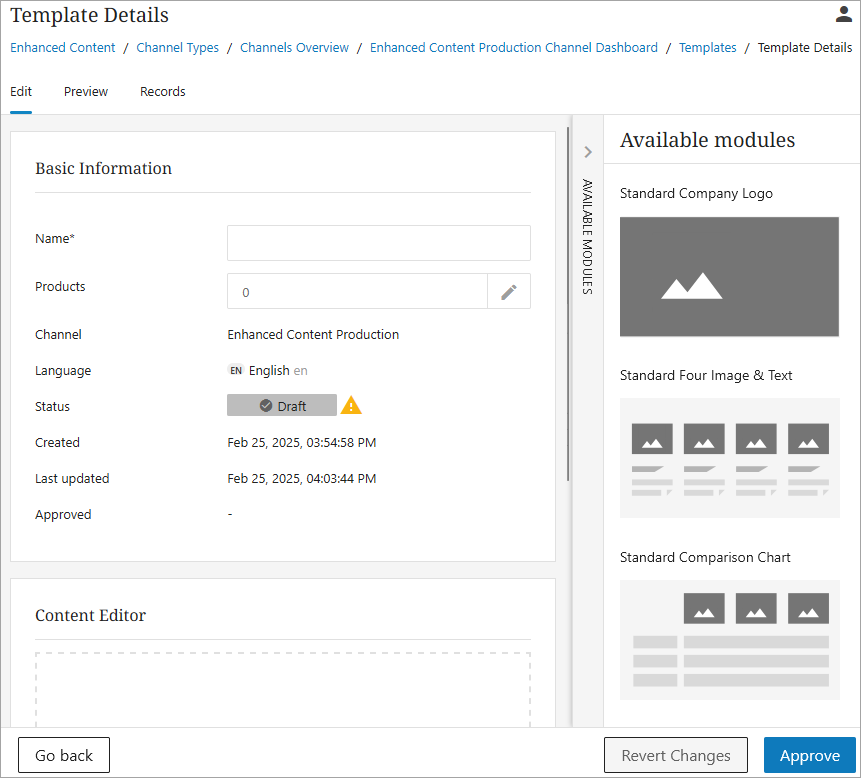861x778 pixels.
Task: Select the Standard Comparison Chart module thumbnail
Action: pyautogui.click(x=730, y=640)
